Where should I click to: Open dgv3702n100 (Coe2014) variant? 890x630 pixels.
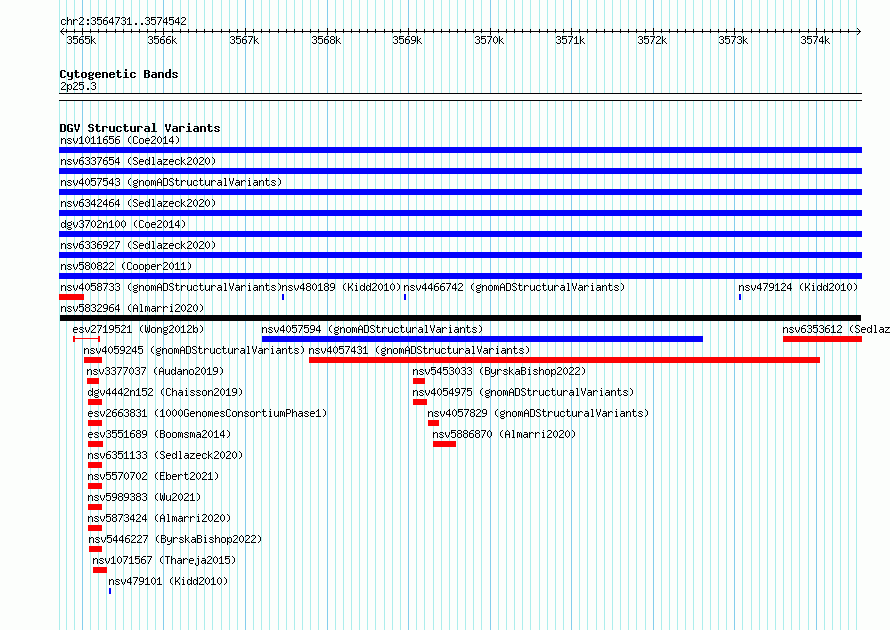(123, 224)
